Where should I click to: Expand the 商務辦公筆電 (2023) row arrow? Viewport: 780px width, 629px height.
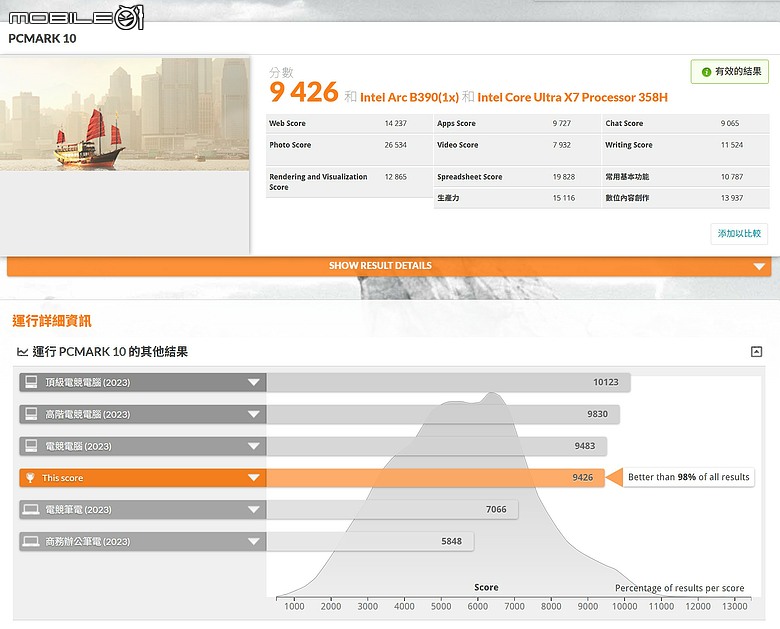[254, 541]
